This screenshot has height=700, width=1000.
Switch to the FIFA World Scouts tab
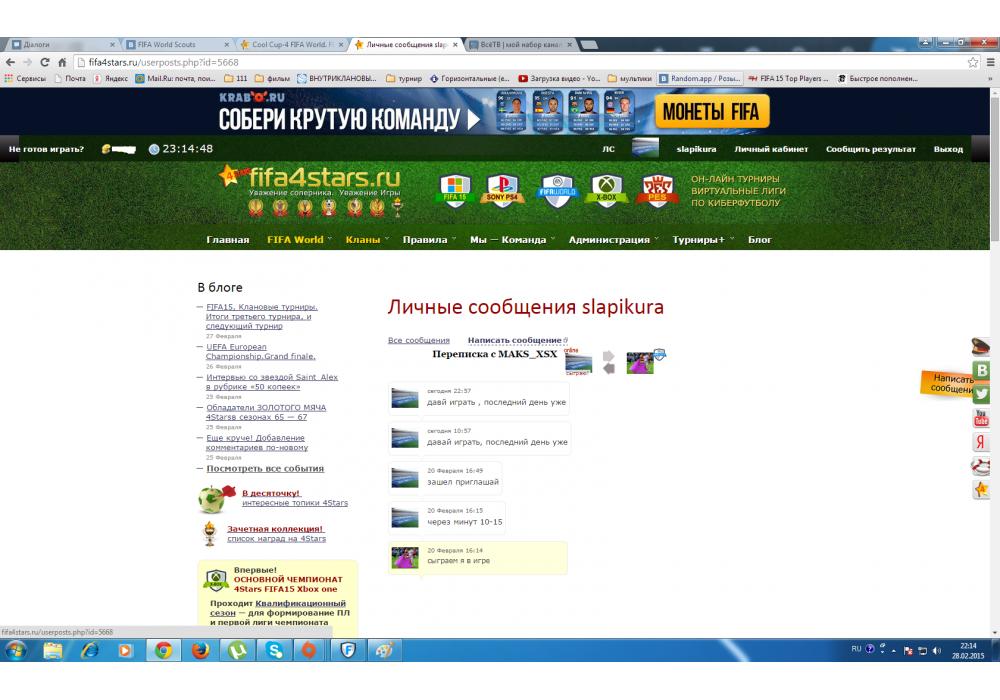[x=174, y=45]
